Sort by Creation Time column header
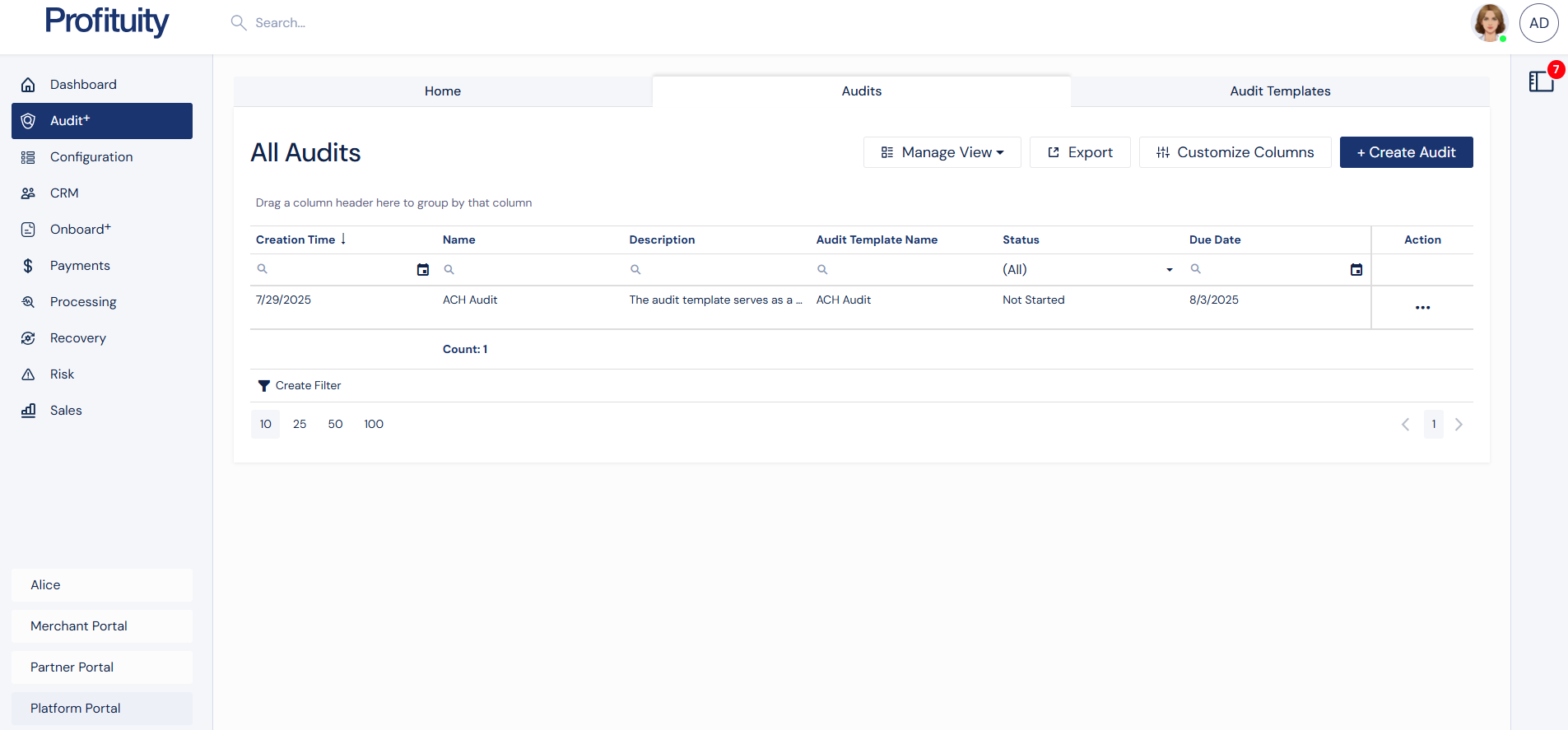The height and width of the screenshot is (730, 1568). pos(295,239)
